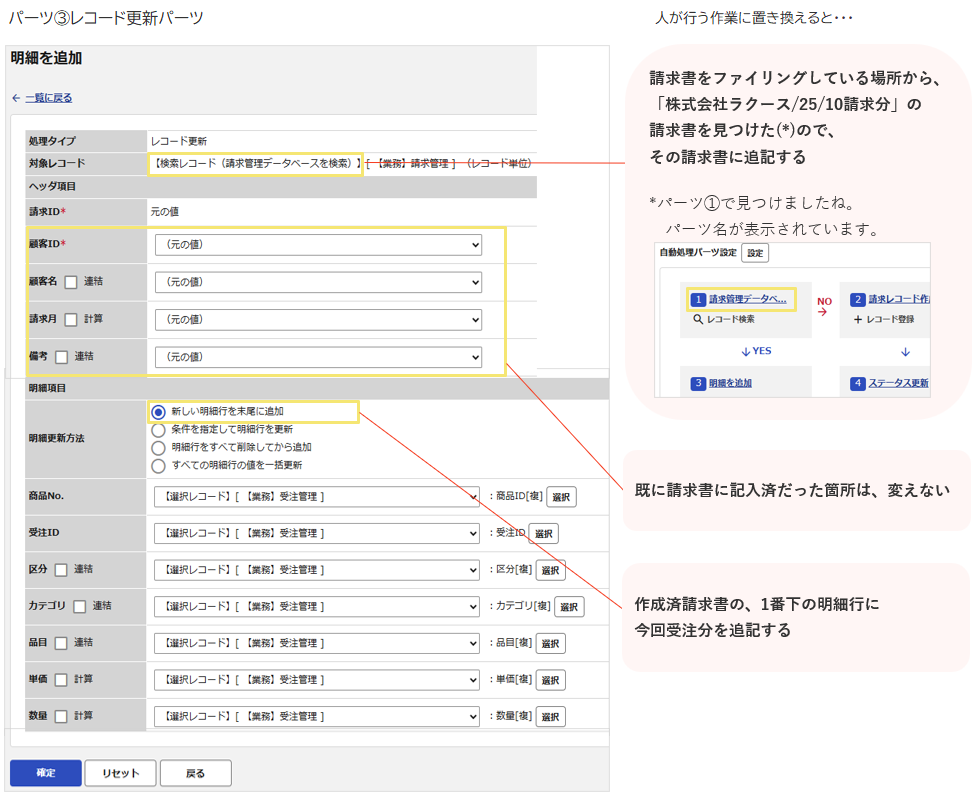979x799 pixels.
Task: Click the 設定 button for 自動処理パーツ設定
Action: tap(755, 253)
